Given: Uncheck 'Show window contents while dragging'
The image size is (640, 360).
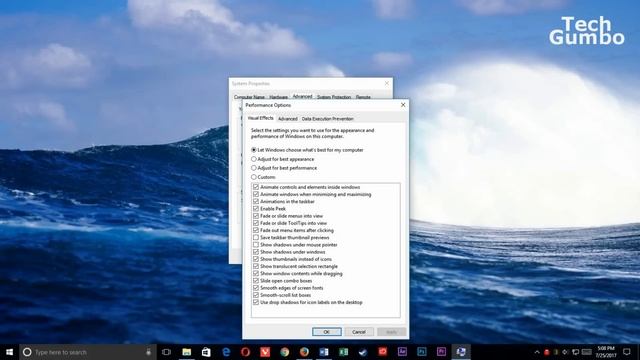Looking at the screenshot, I should pyautogui.click(x=256, y=273).
